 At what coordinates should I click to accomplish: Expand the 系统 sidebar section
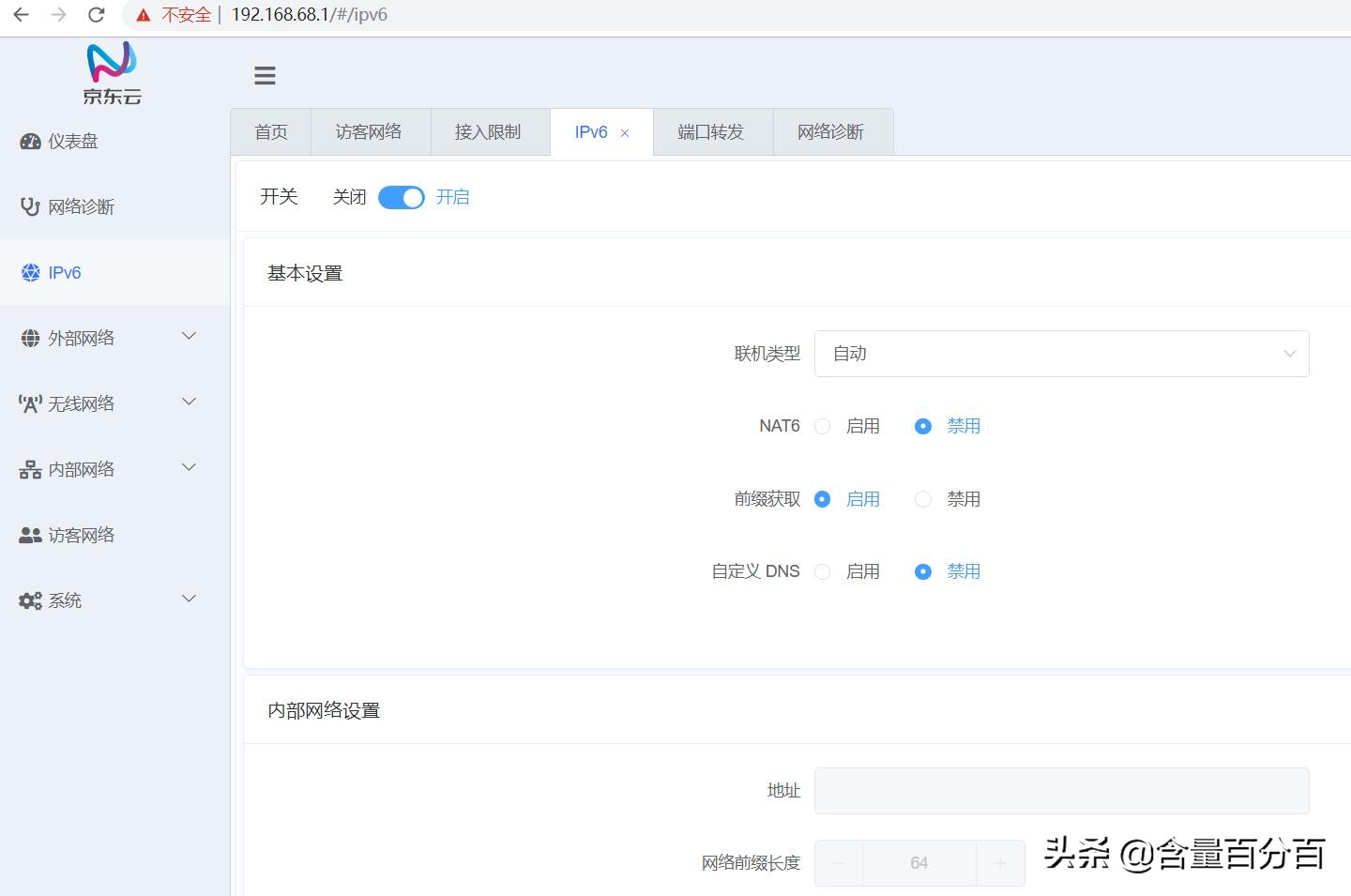[189, 599]
